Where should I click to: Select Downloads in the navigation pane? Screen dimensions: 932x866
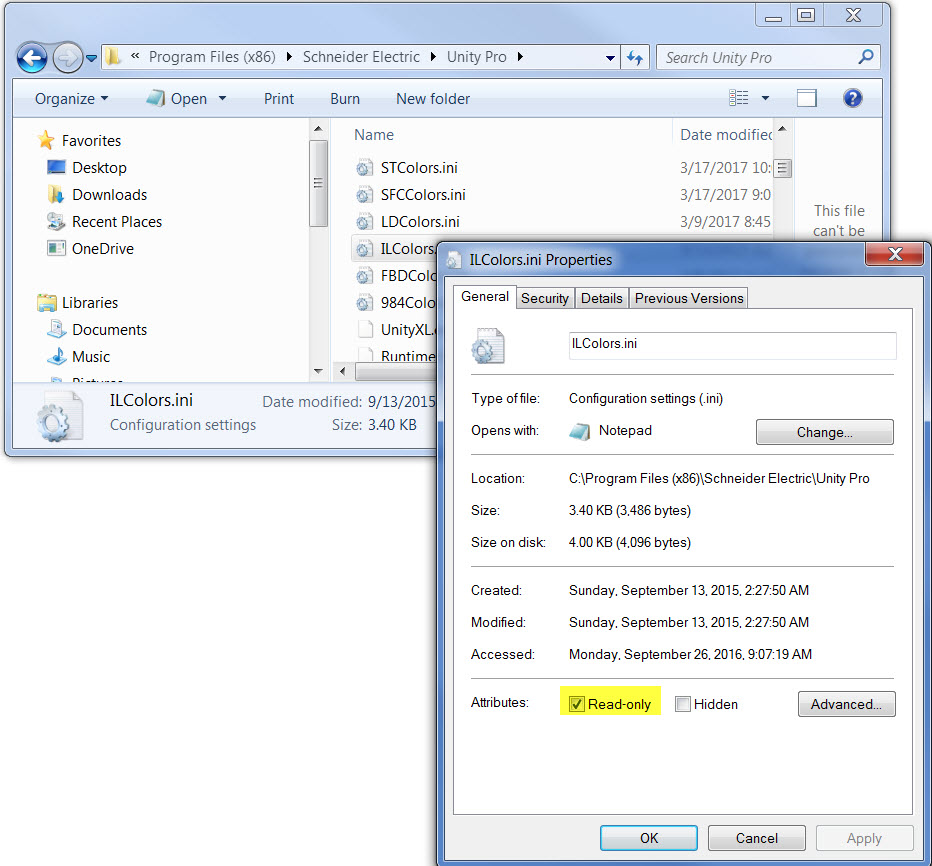coord(109,195)
